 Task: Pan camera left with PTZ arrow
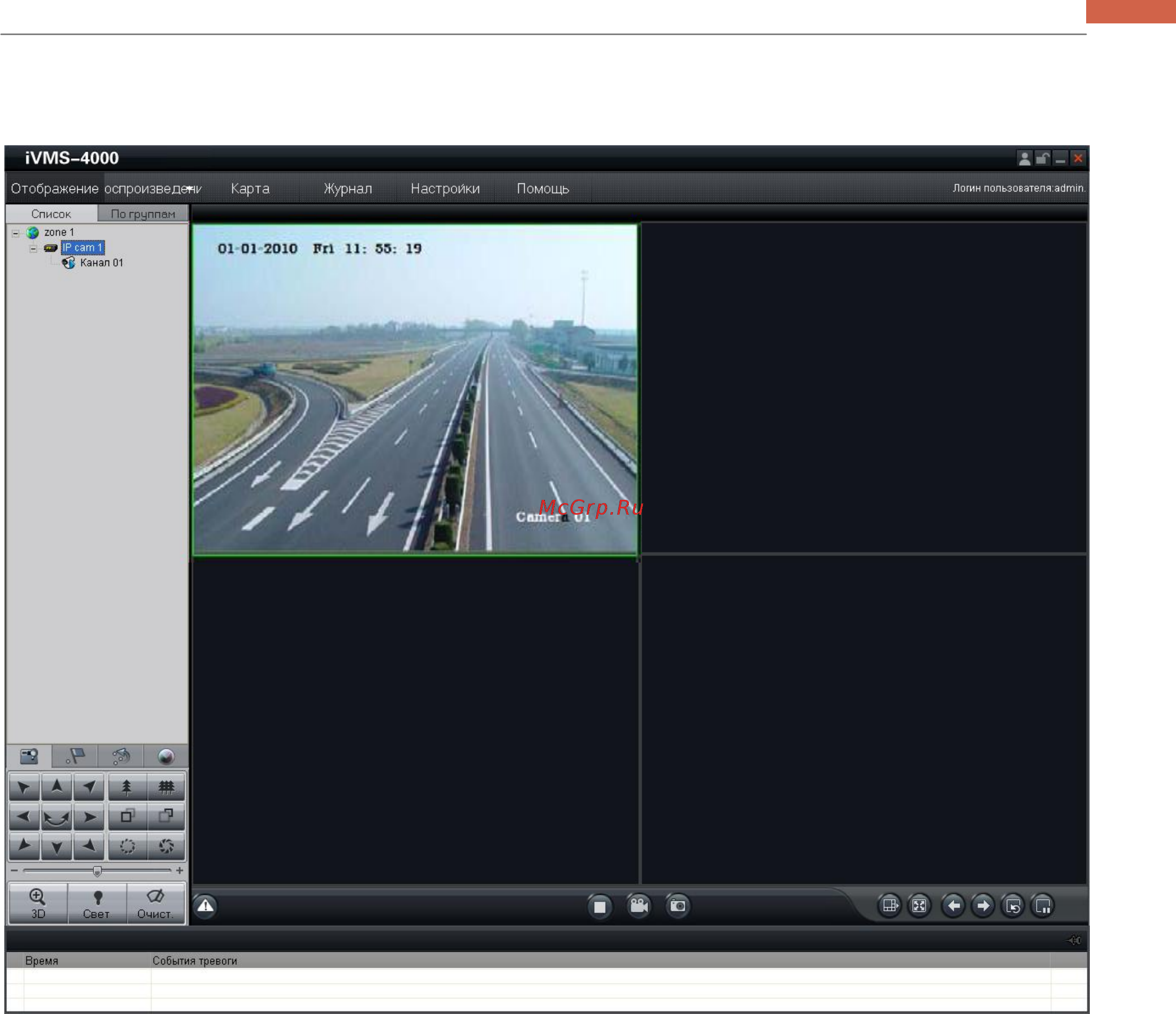click(24, 816)
